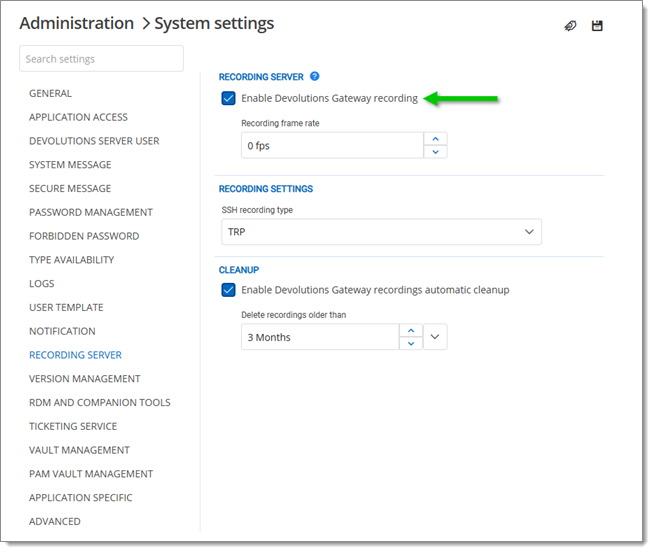Image resolution: width=653 pixels, height=552 pixels.
Task: Click the save settings floppy disk icon
Action: (597, 26)
